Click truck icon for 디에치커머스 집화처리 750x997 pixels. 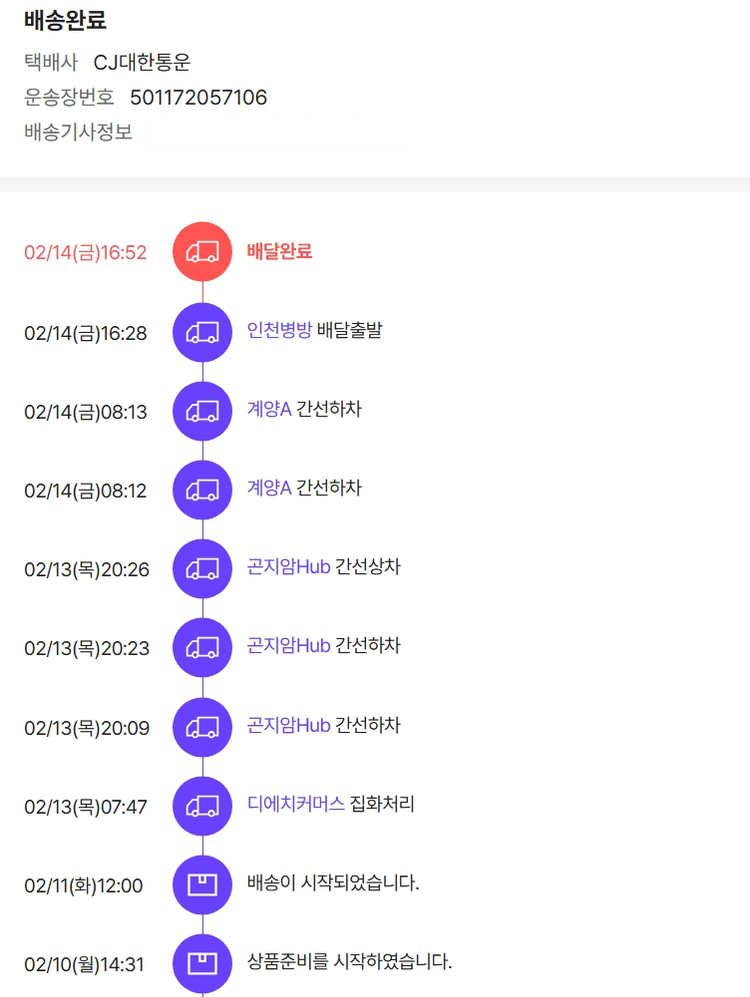pyautogui.click(x=202, y=806)
